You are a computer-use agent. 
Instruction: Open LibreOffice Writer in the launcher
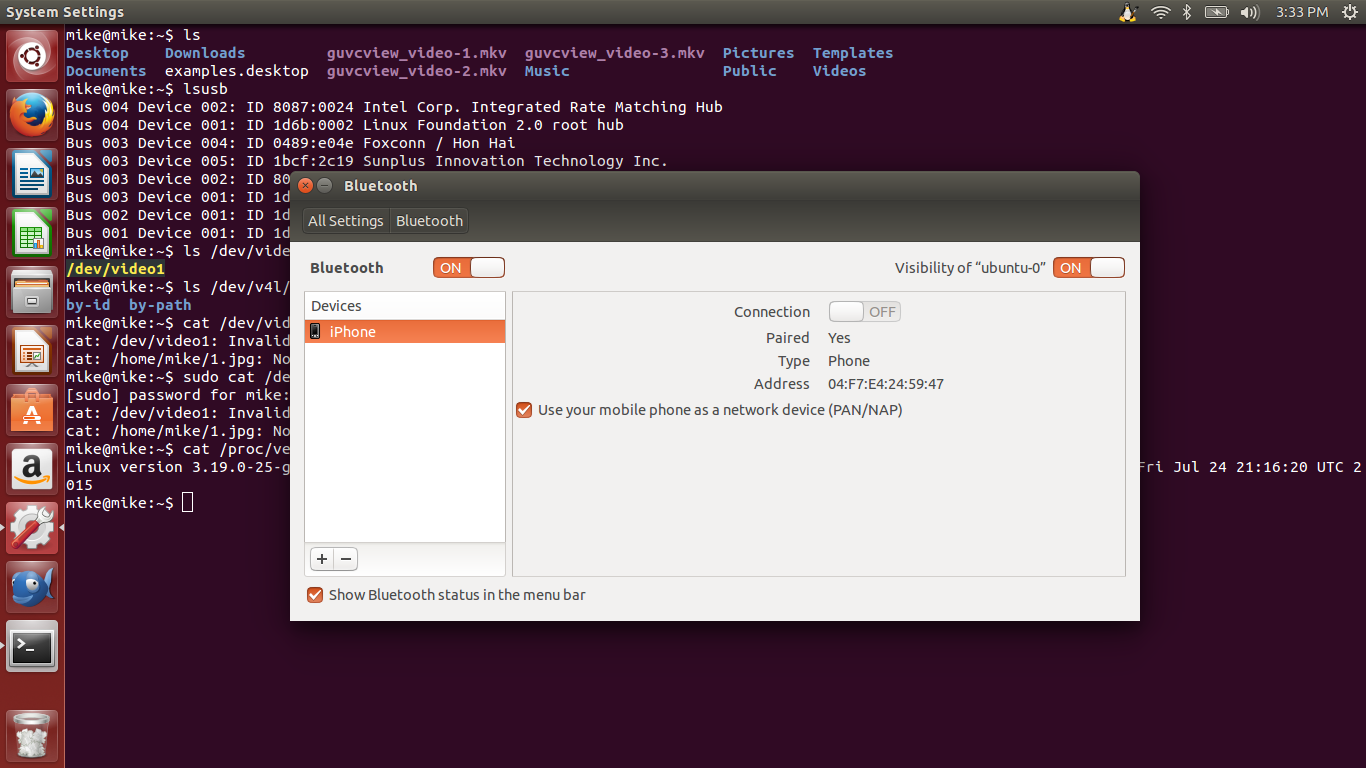point(33,174)
